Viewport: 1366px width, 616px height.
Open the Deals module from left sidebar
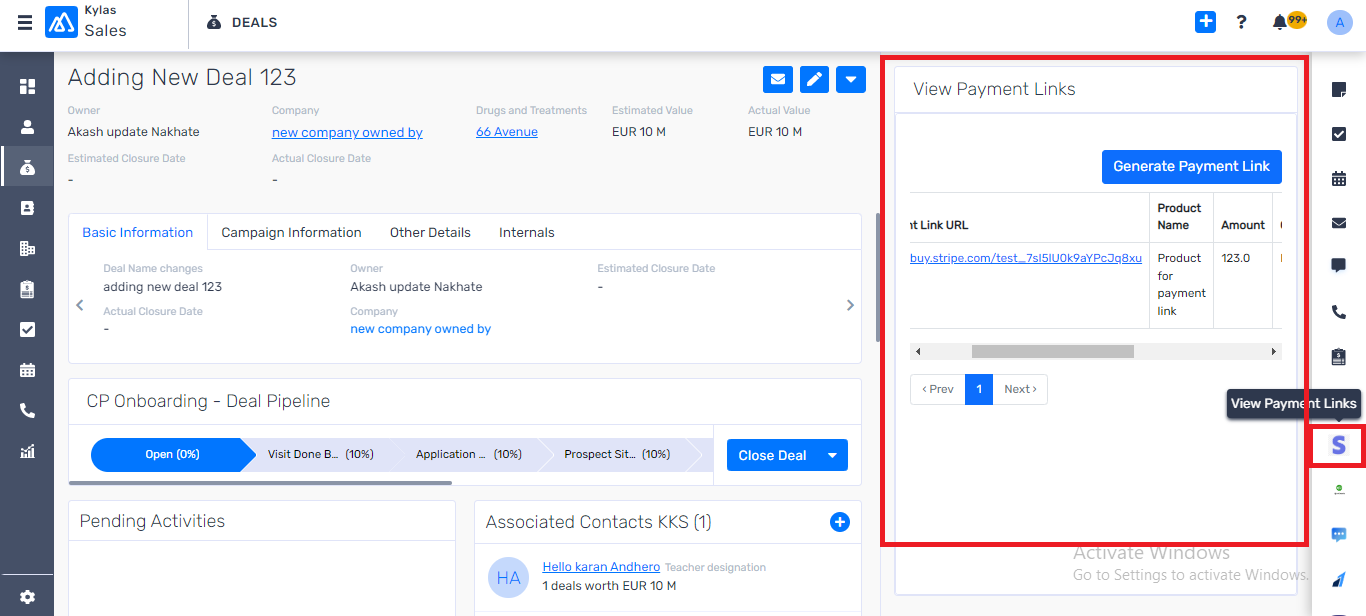coord(27,166)
